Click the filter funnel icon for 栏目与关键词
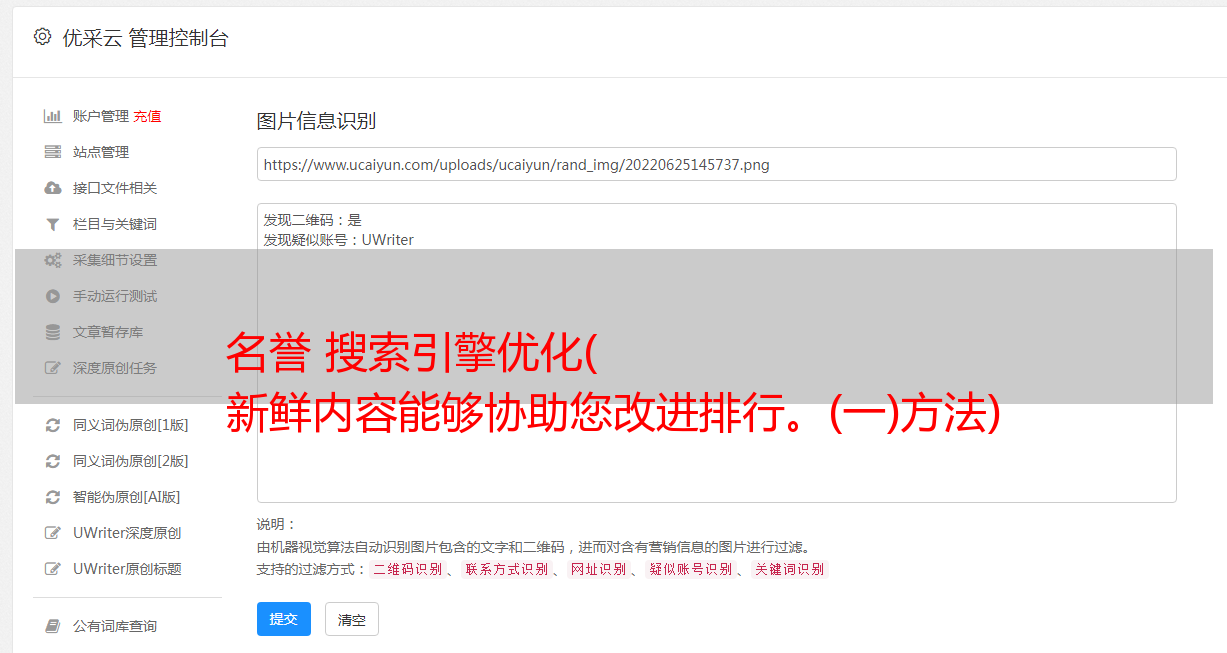The image size is (1227, 653). [x=53, y=224]
